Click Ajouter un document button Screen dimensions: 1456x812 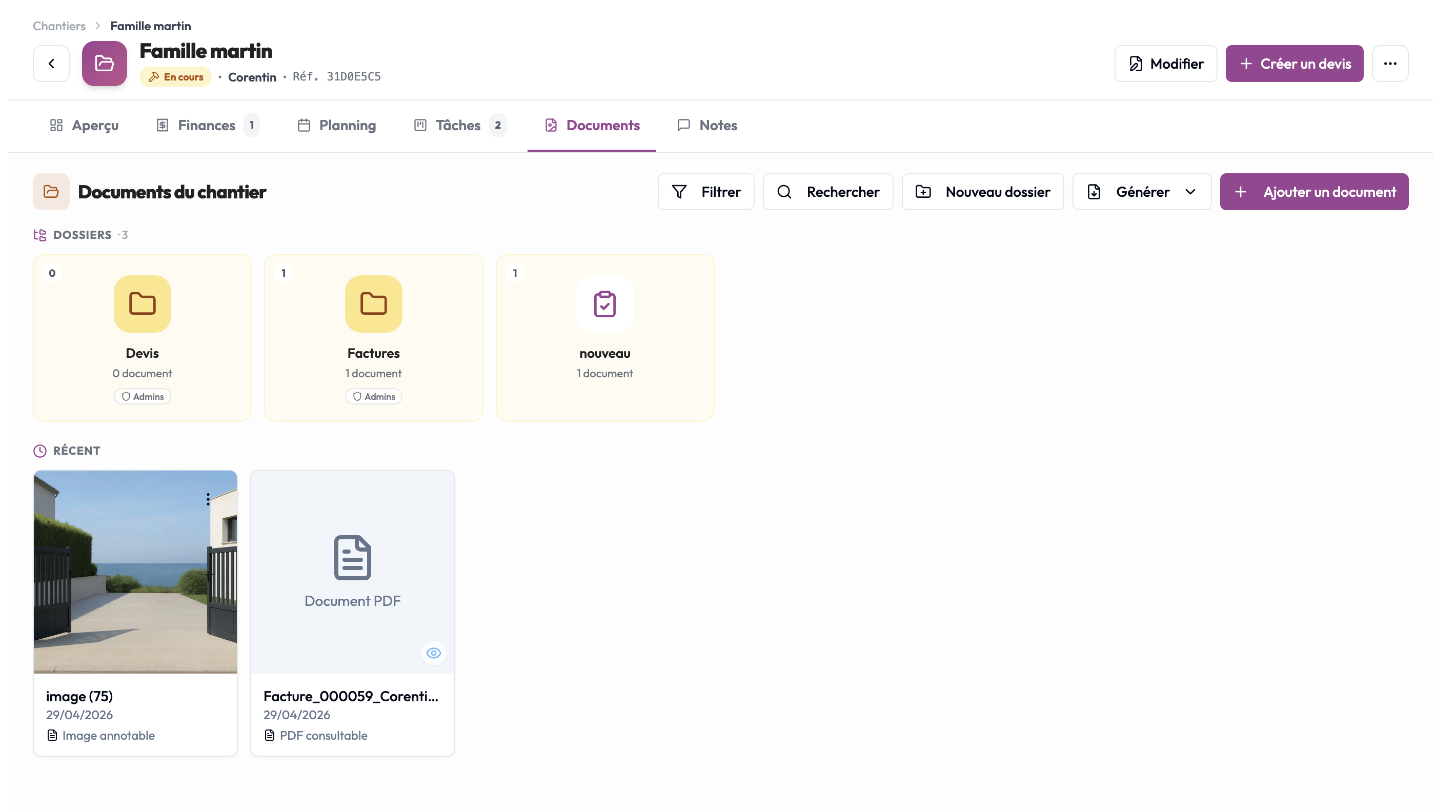(1314, 192)
